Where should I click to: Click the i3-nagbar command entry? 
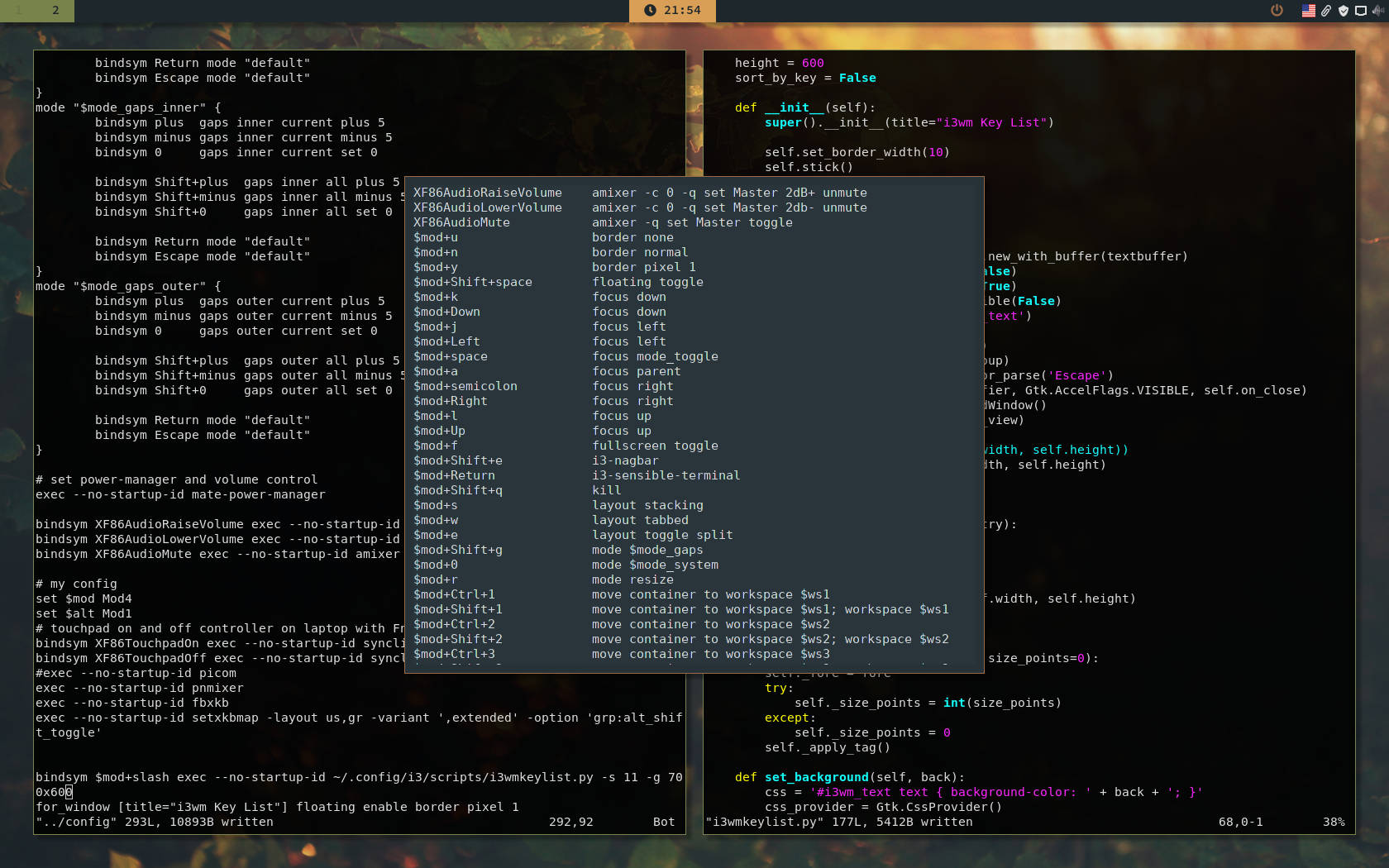pos(625,460)
